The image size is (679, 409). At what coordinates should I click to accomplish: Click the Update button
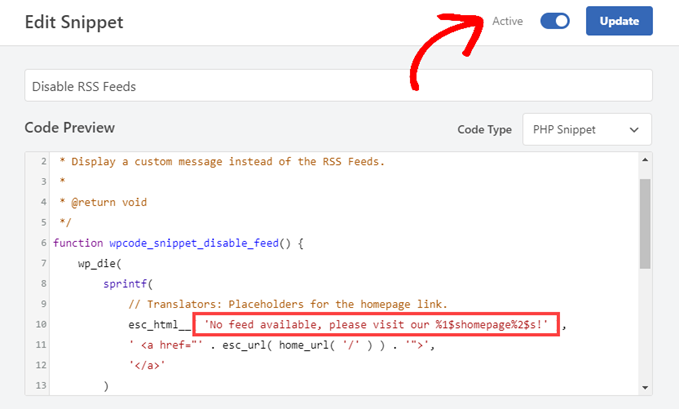coord(619,21)
